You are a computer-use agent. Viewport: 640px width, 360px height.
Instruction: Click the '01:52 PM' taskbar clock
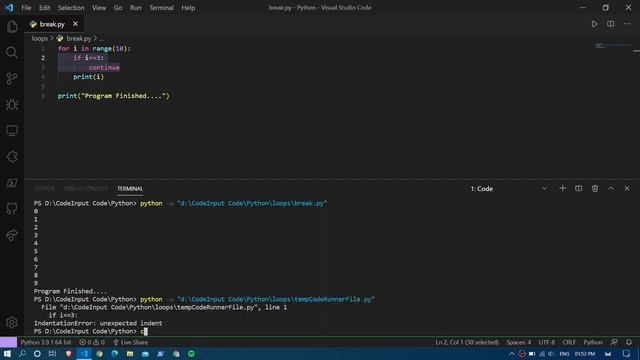[585, 354]
